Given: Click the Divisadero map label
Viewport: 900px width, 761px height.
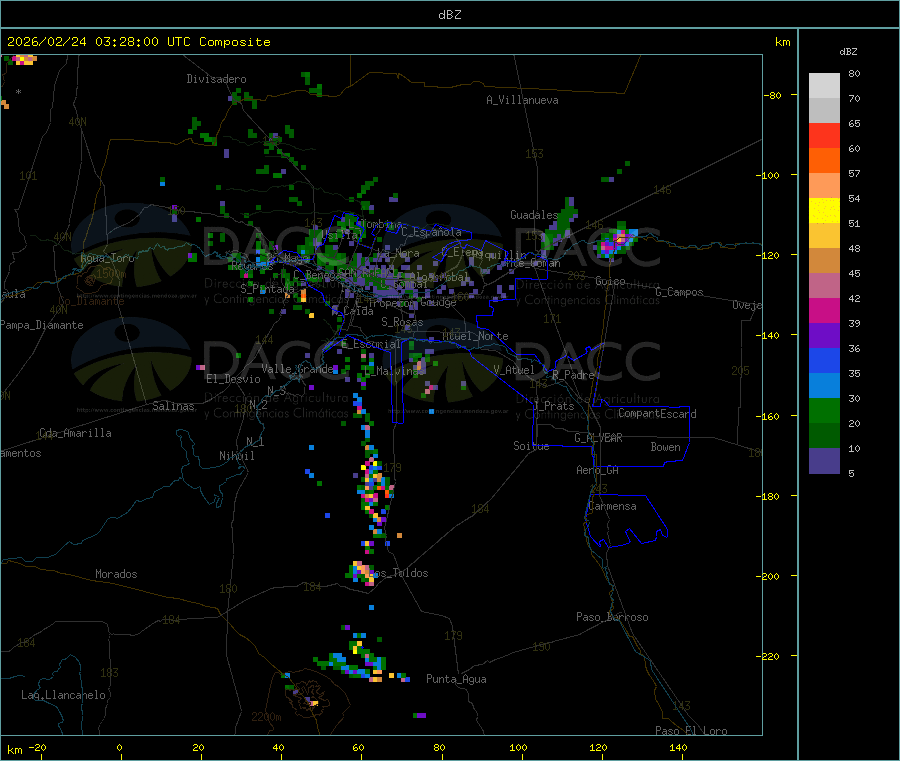Looking at the screenshot, I should point(216,79).
